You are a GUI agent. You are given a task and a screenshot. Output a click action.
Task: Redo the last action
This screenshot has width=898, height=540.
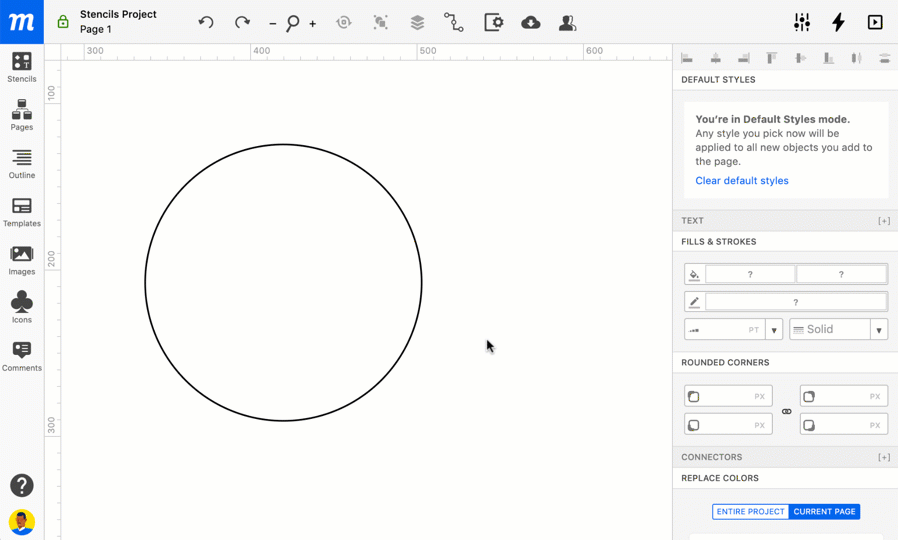(x=242, y=22)
